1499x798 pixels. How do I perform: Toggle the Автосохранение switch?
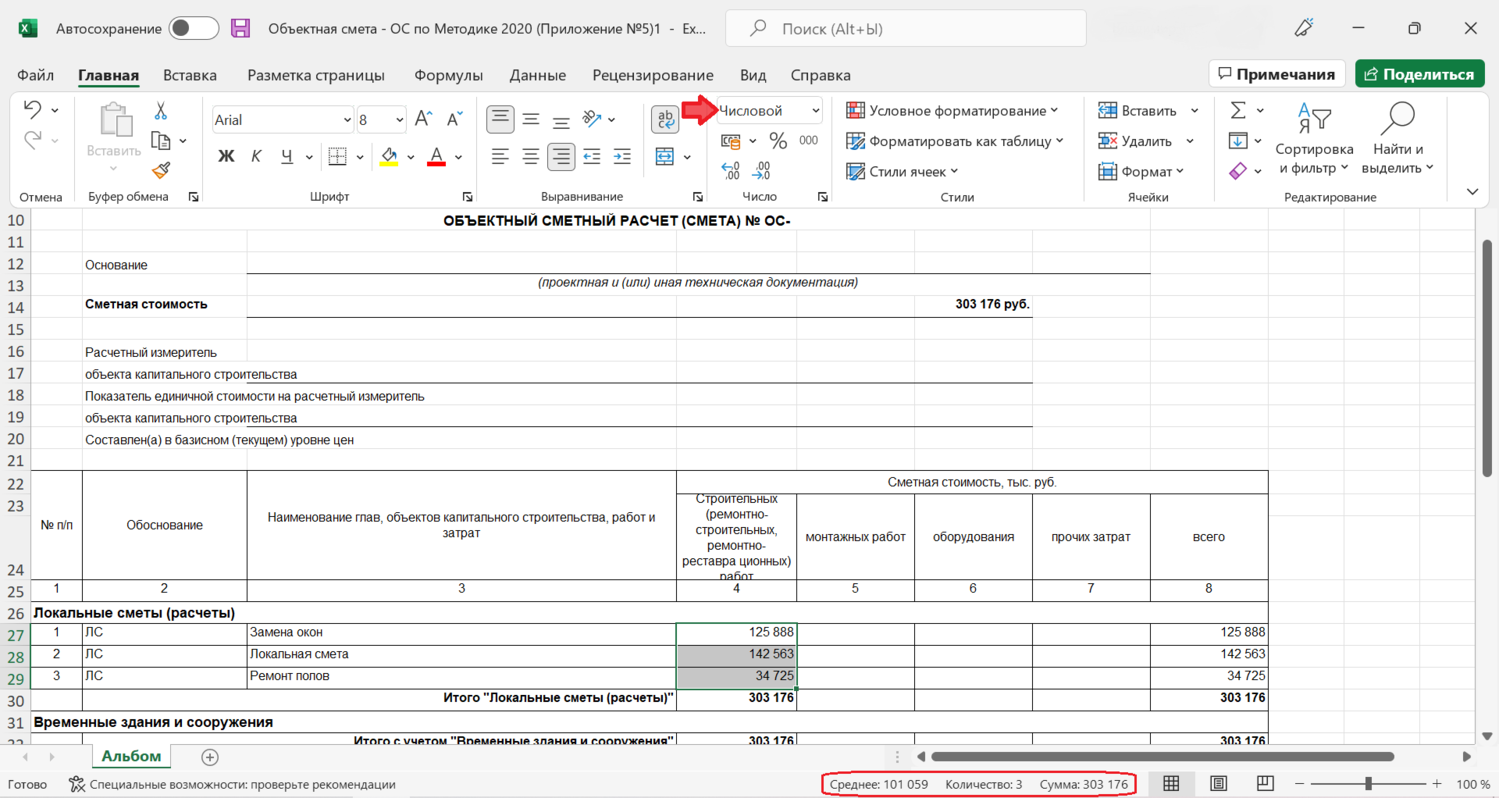193,28
